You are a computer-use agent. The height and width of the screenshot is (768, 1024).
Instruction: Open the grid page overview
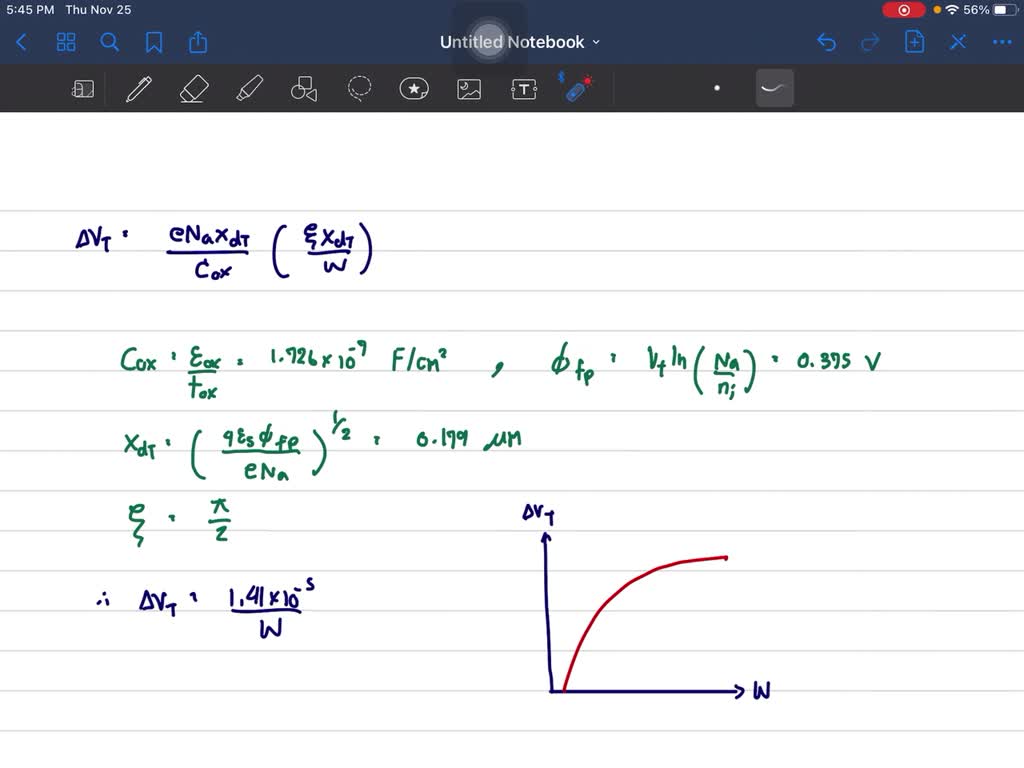[66, 42]
